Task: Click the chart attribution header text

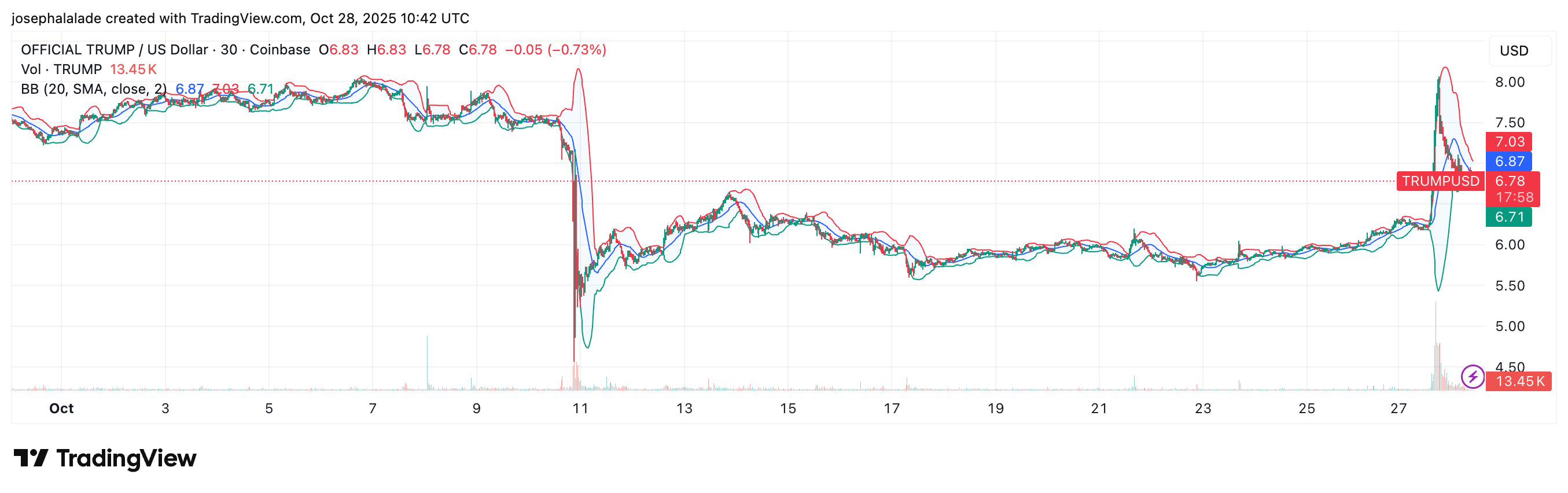Action: [x=240, y=19]
